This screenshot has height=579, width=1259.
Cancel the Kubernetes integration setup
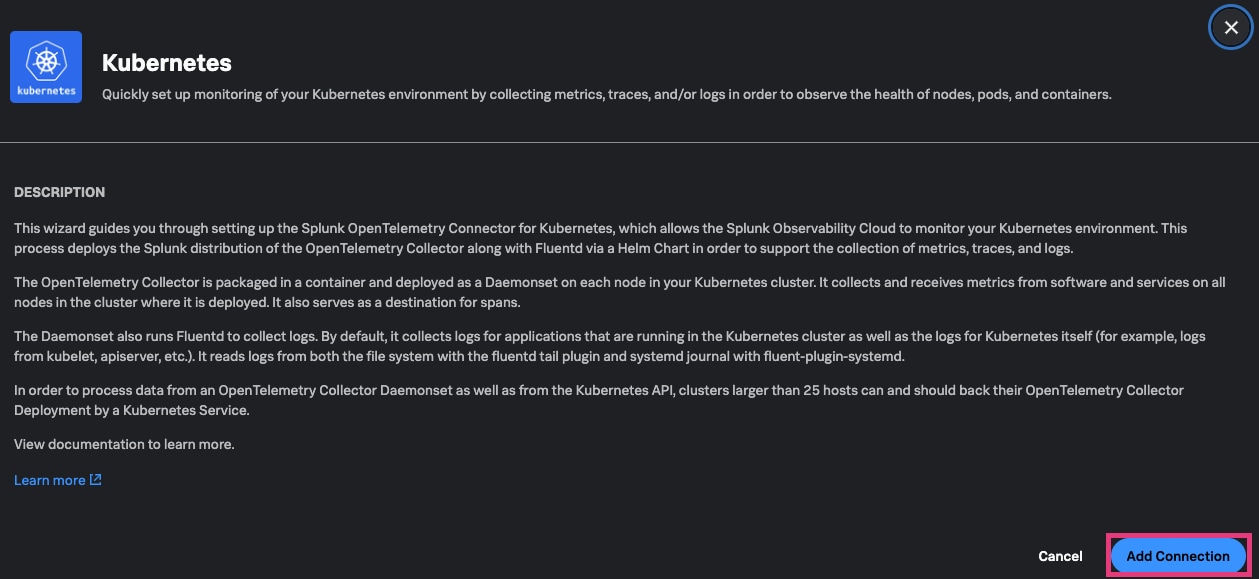pyautogui.click(x=1060, y=556)
